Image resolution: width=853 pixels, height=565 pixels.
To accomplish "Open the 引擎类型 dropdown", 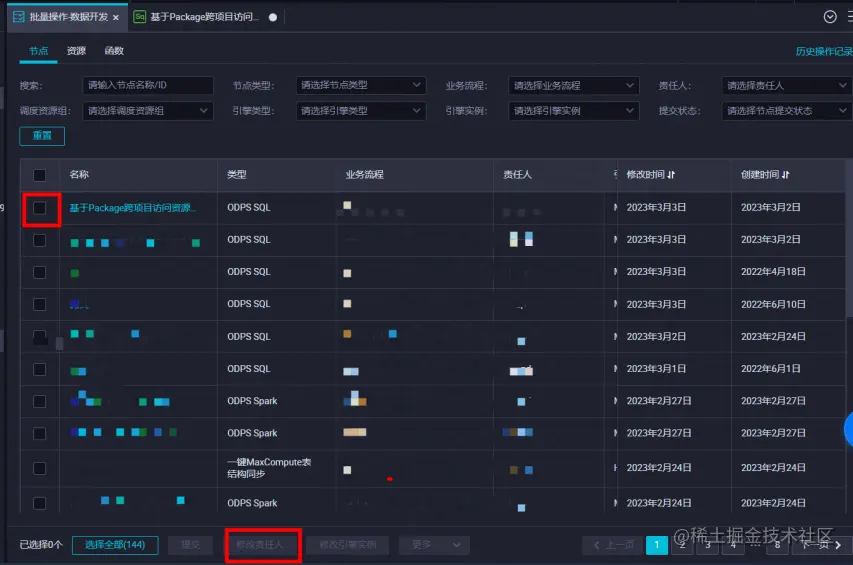I will pos(361,111).
